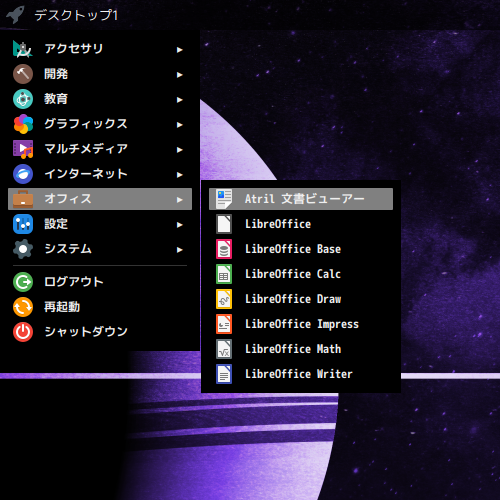The image size is (500, 500).
Task: Open Atril 文書ビューアー from the submenu
Action: [x=301, y=199]
